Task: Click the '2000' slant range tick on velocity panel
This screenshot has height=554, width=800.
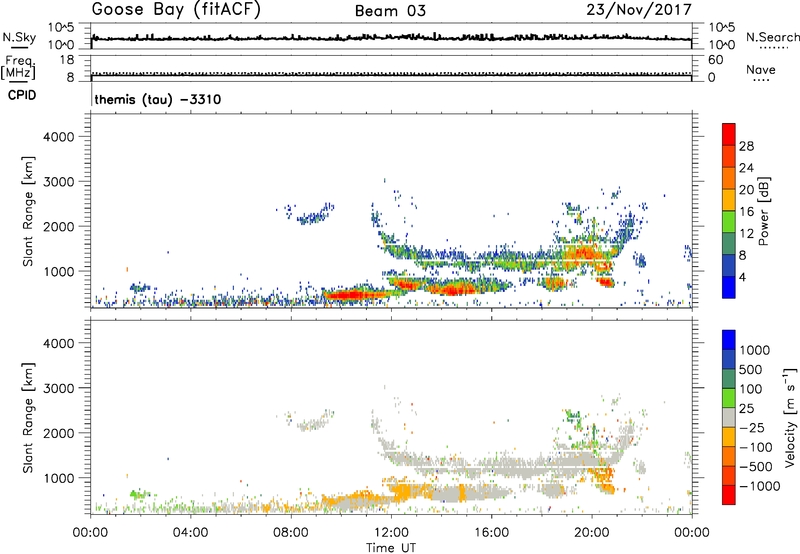Action: click(x=59, y=433)
